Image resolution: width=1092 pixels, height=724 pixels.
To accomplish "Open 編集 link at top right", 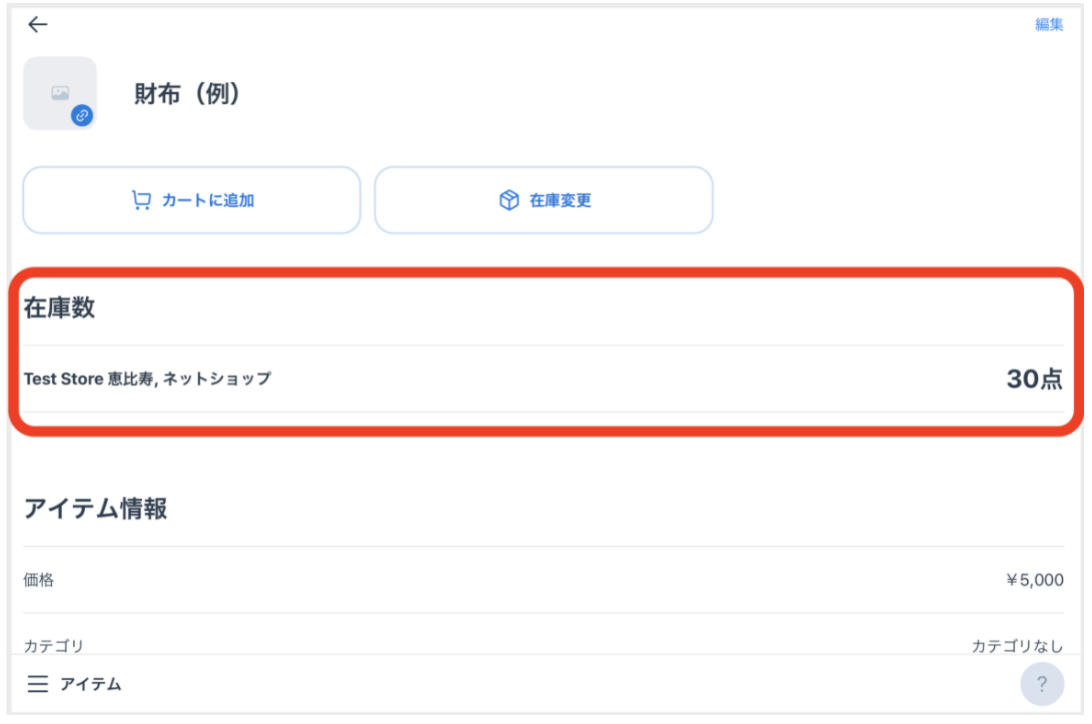I will pos(1049,24).
